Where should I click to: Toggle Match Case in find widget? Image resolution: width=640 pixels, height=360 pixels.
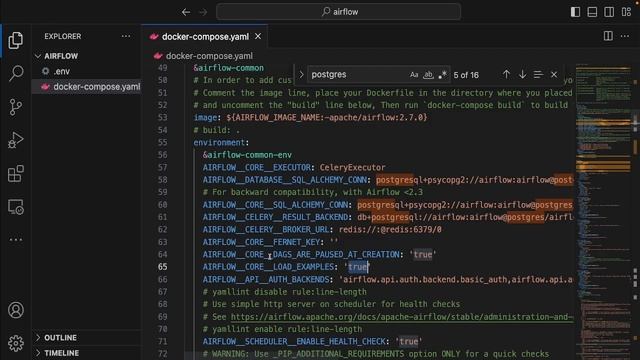414,75
